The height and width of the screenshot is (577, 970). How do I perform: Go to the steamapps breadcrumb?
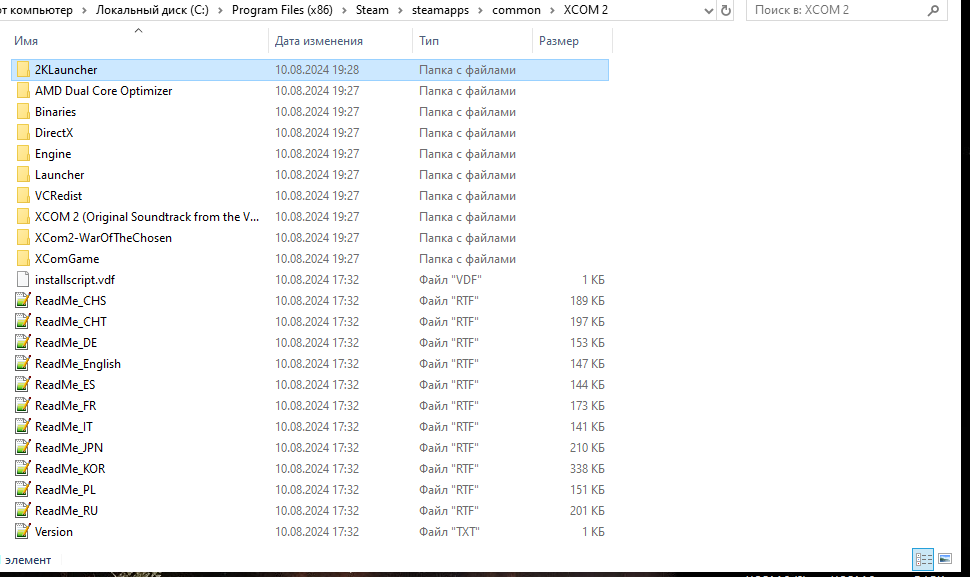pos(440,11)
